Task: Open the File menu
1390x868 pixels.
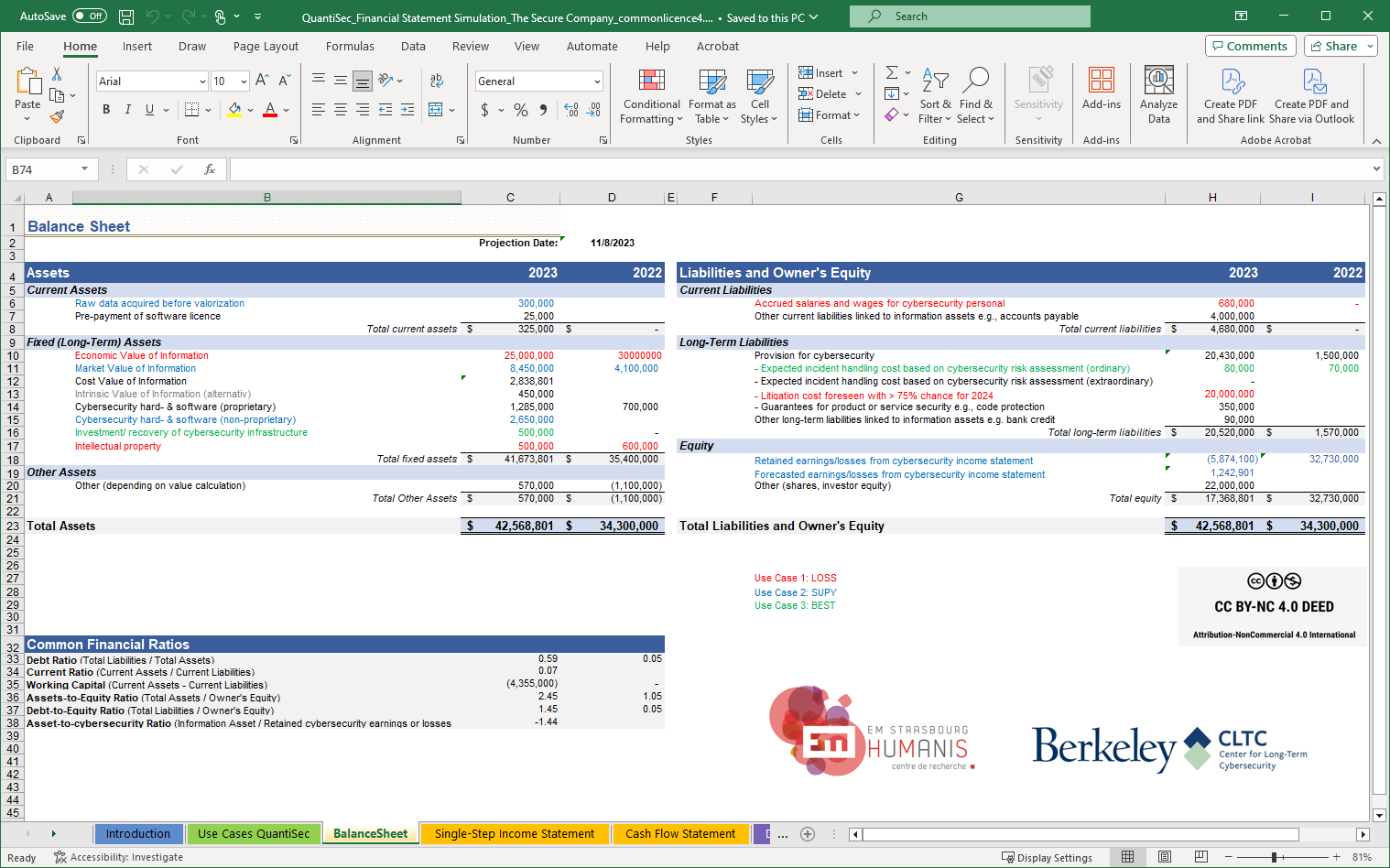Action: 26,47
